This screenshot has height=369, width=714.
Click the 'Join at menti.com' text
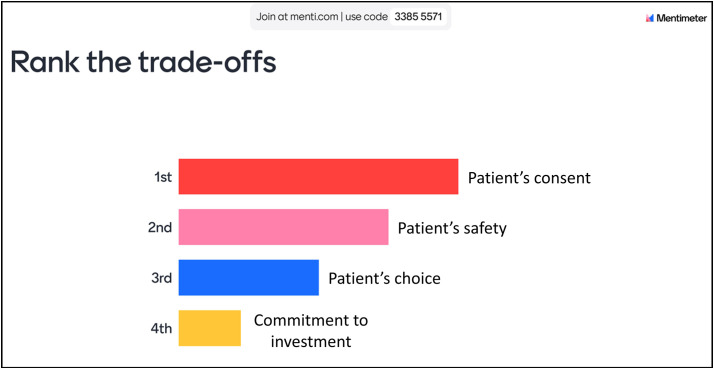(297, 17)
